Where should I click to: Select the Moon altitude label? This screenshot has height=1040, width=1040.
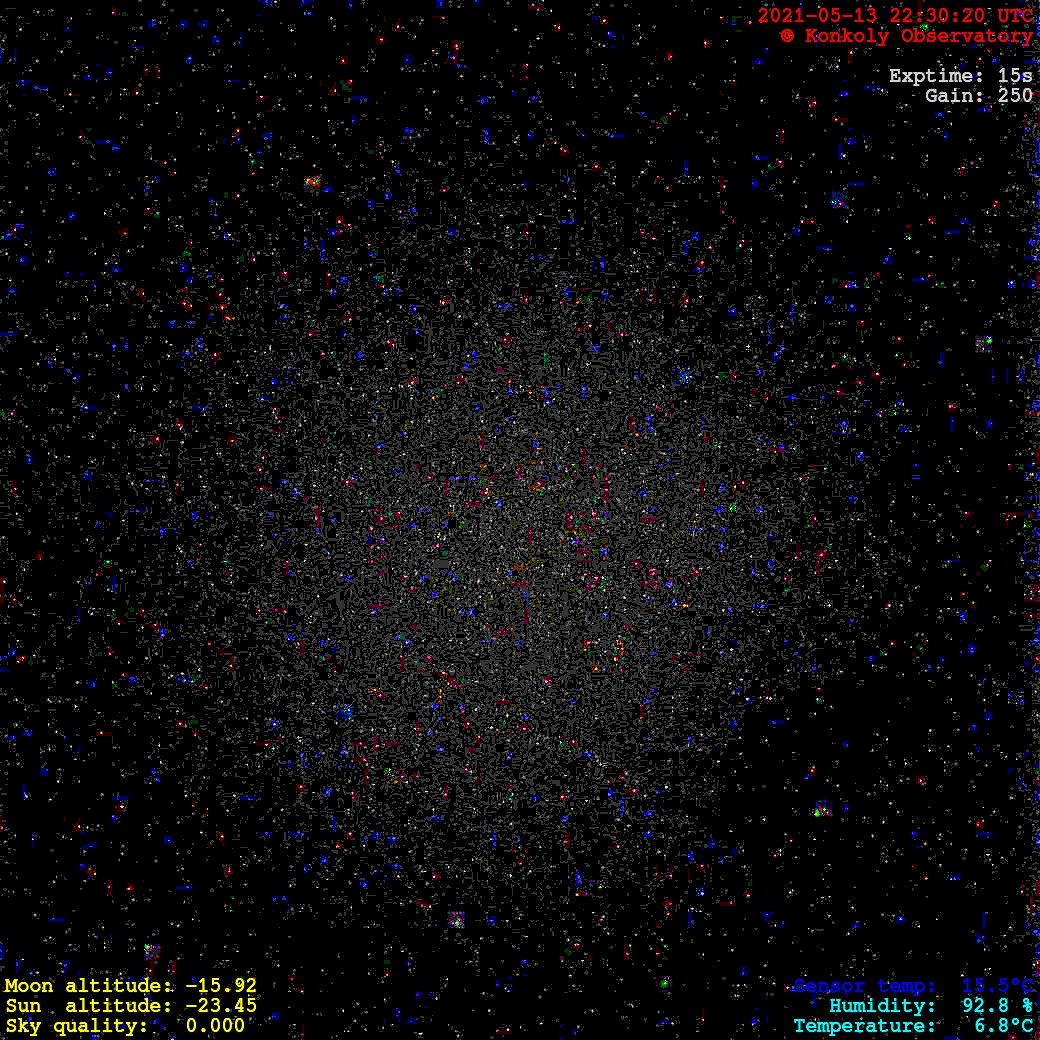point(88,986)
